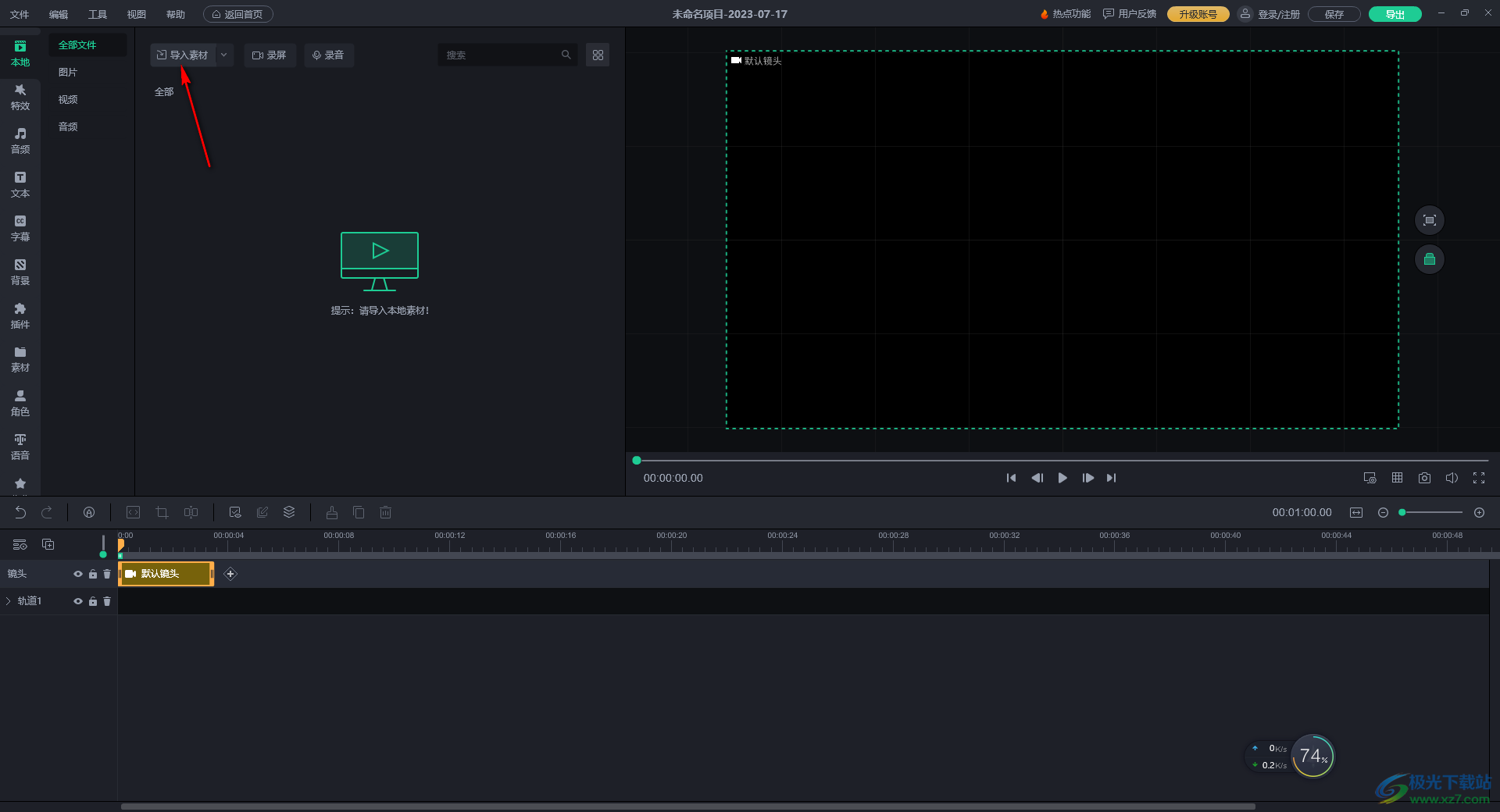Image resolution: width=1500 pixels, height=812 pixels.
Task: Toggle visibility eye of 轨道1 track
Action: click(x=78, y=601)
